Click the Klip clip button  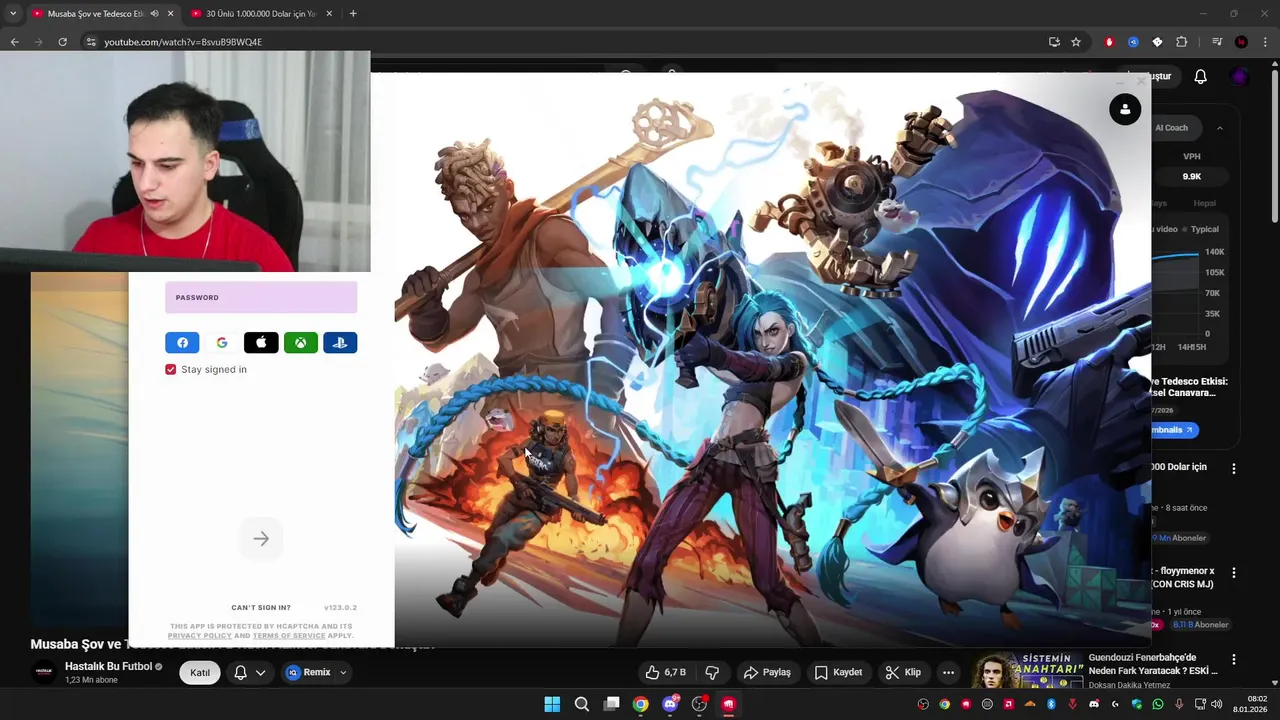pyautogui.click(x=903, y=672)
